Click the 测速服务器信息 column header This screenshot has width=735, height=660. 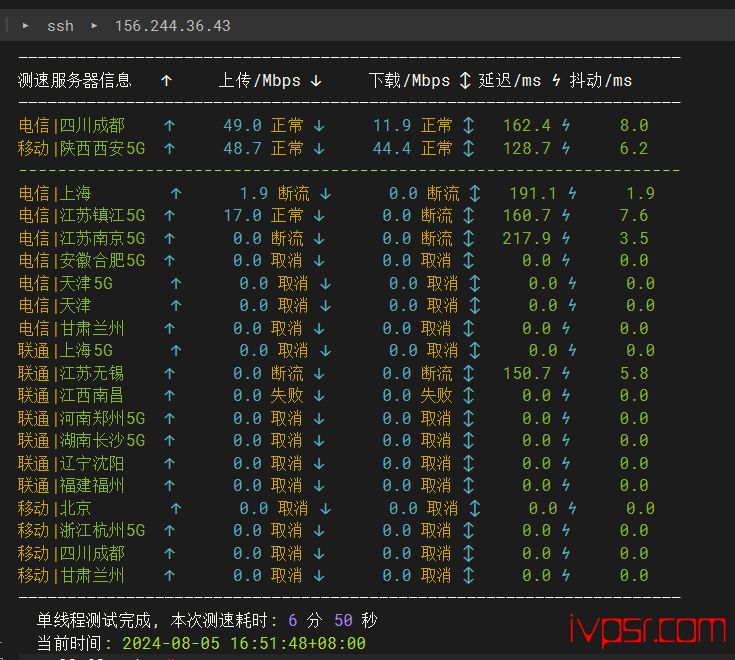pyautogui.click(x=75, y=81)
